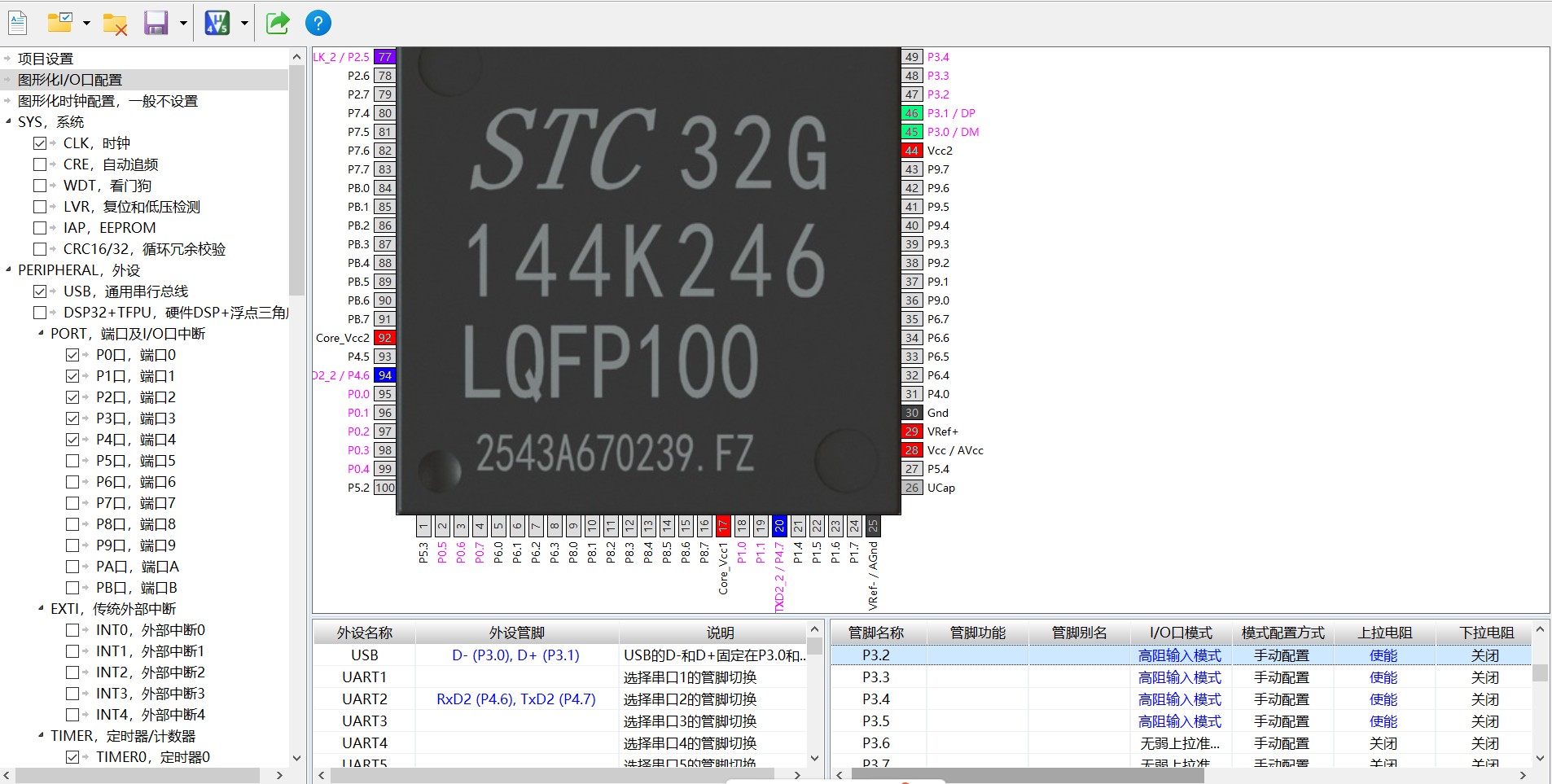The height and width of the screenshot is (784, 1552).
Task: Select pin 26 UCap
Action: (912, 488)
